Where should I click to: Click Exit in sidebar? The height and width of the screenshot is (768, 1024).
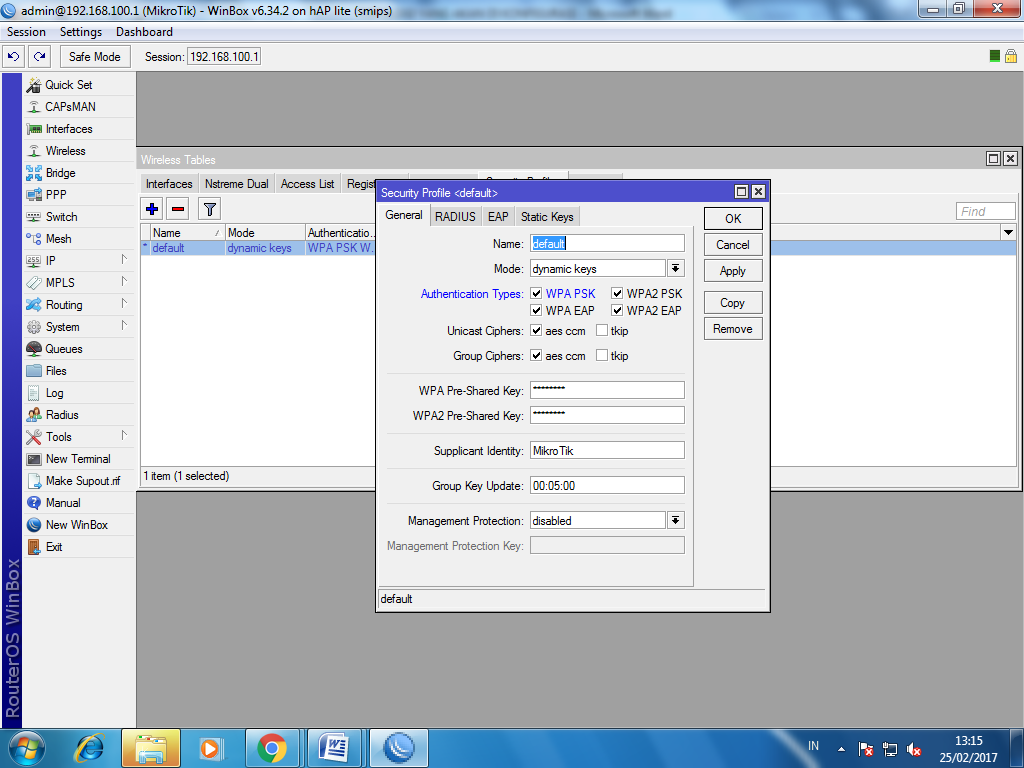(54, 547)
